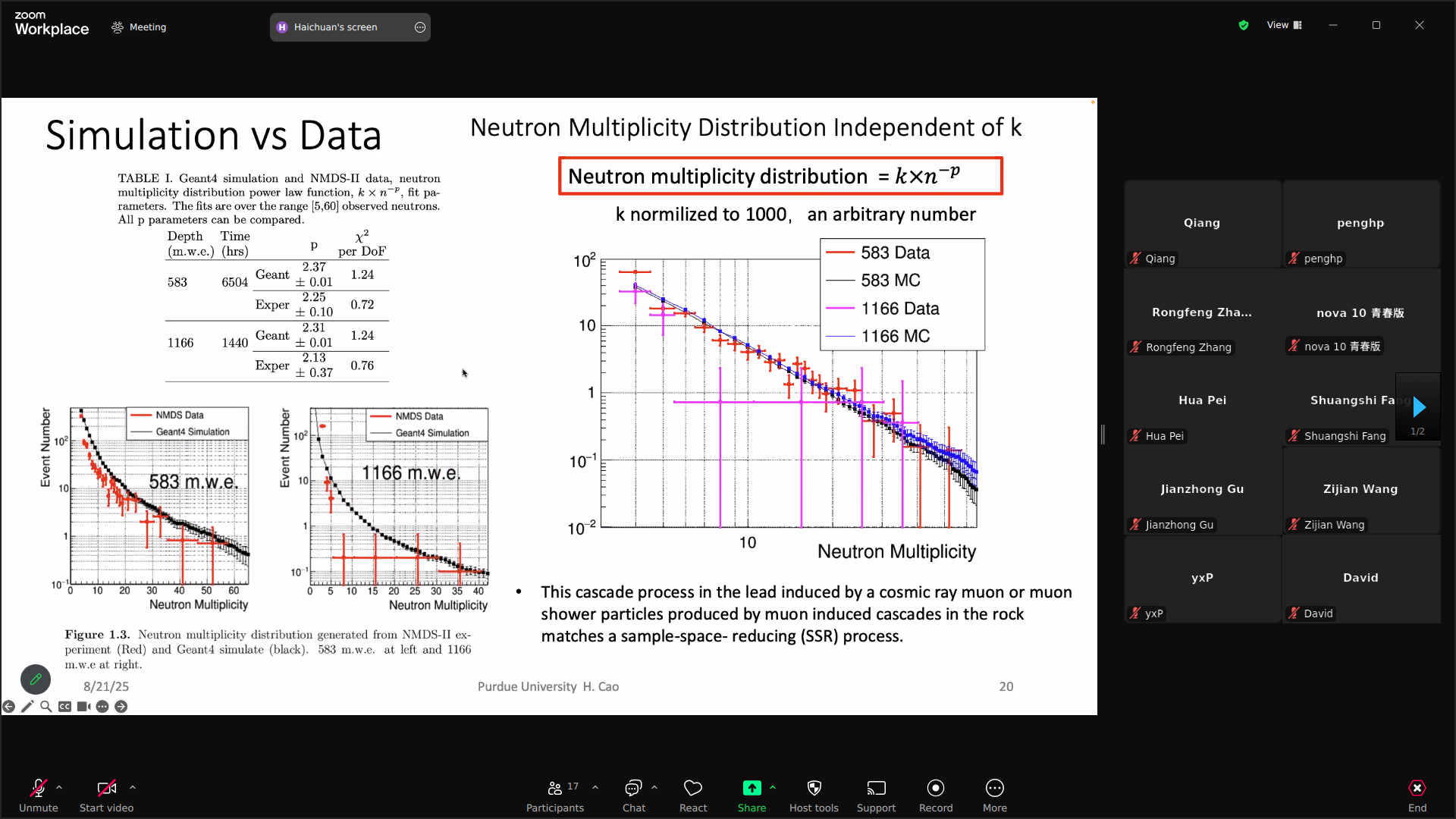Image resolution: width=1456 pixels, height=819 pixels.
Task: Click the green Share button
Action: tap(752, 795)
